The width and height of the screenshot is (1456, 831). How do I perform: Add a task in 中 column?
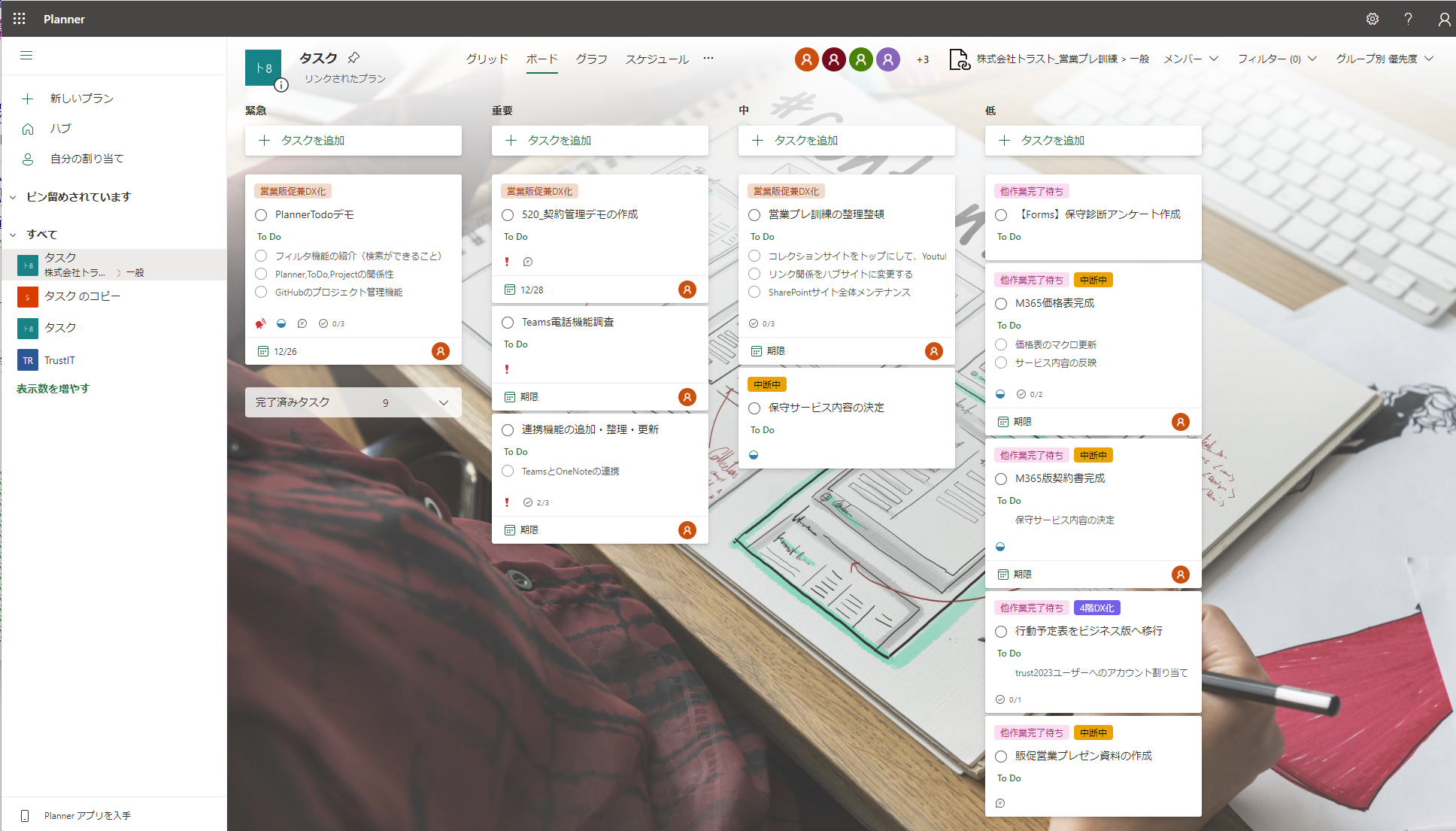847,141
